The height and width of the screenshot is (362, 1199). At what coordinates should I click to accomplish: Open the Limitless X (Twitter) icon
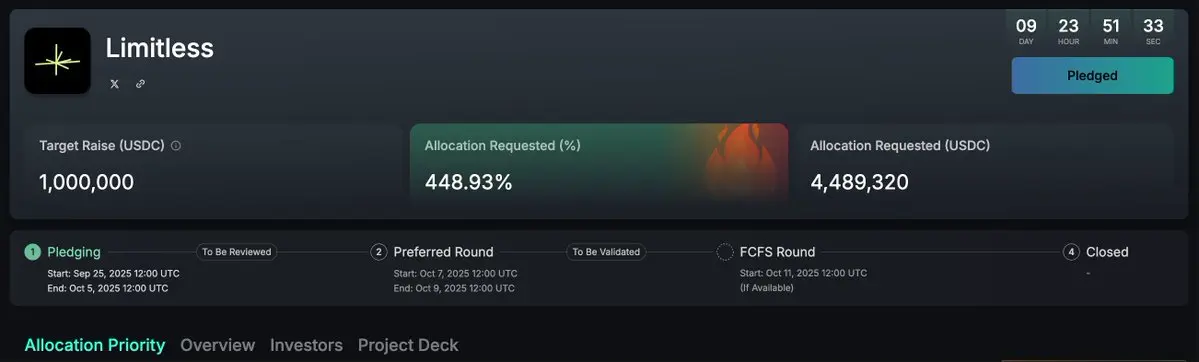pyautogui.click(x=115, y=84)
